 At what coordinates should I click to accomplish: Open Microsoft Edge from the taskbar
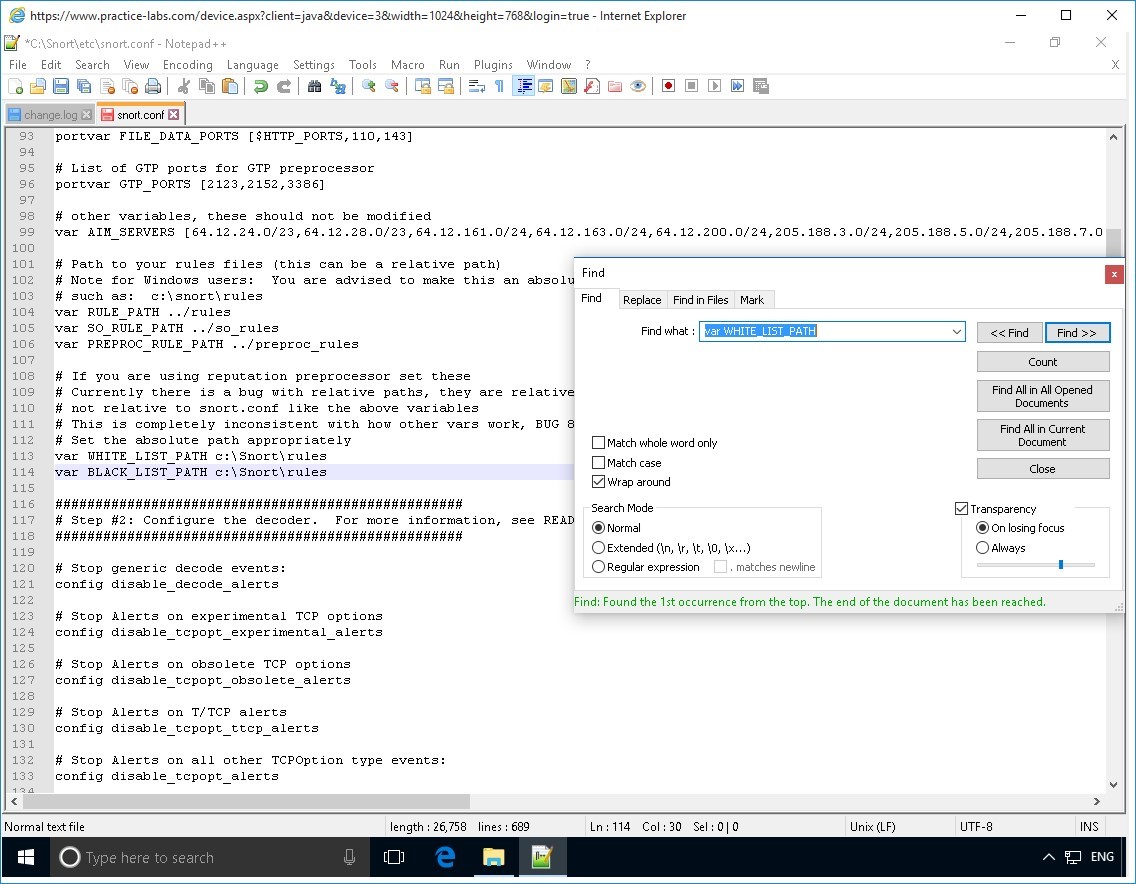click(x=445, y=857)
